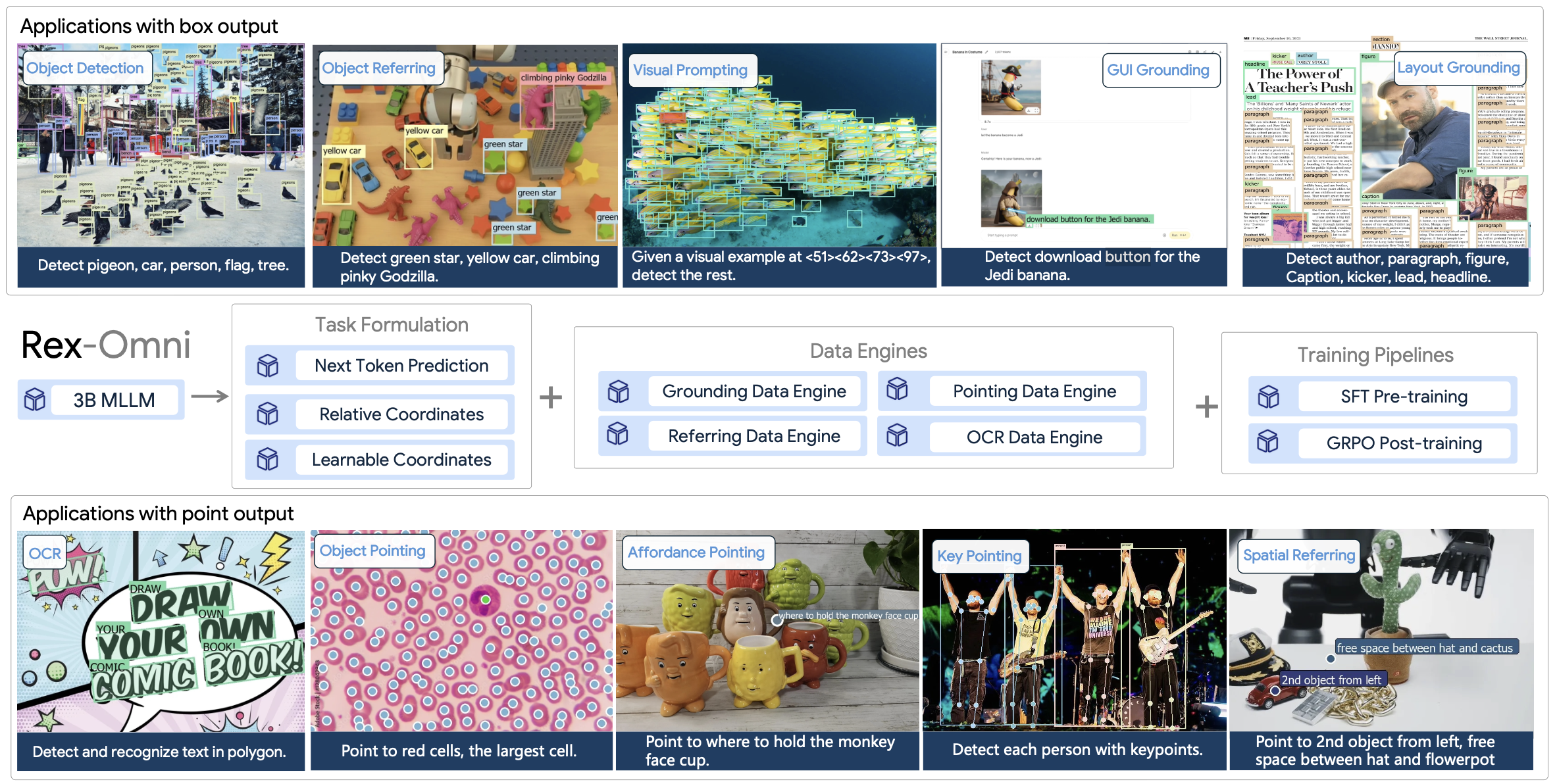Click cube icon beside Pointing Data Engine
This screenshot has width=1557, height=784.
(x=897, y=389)
